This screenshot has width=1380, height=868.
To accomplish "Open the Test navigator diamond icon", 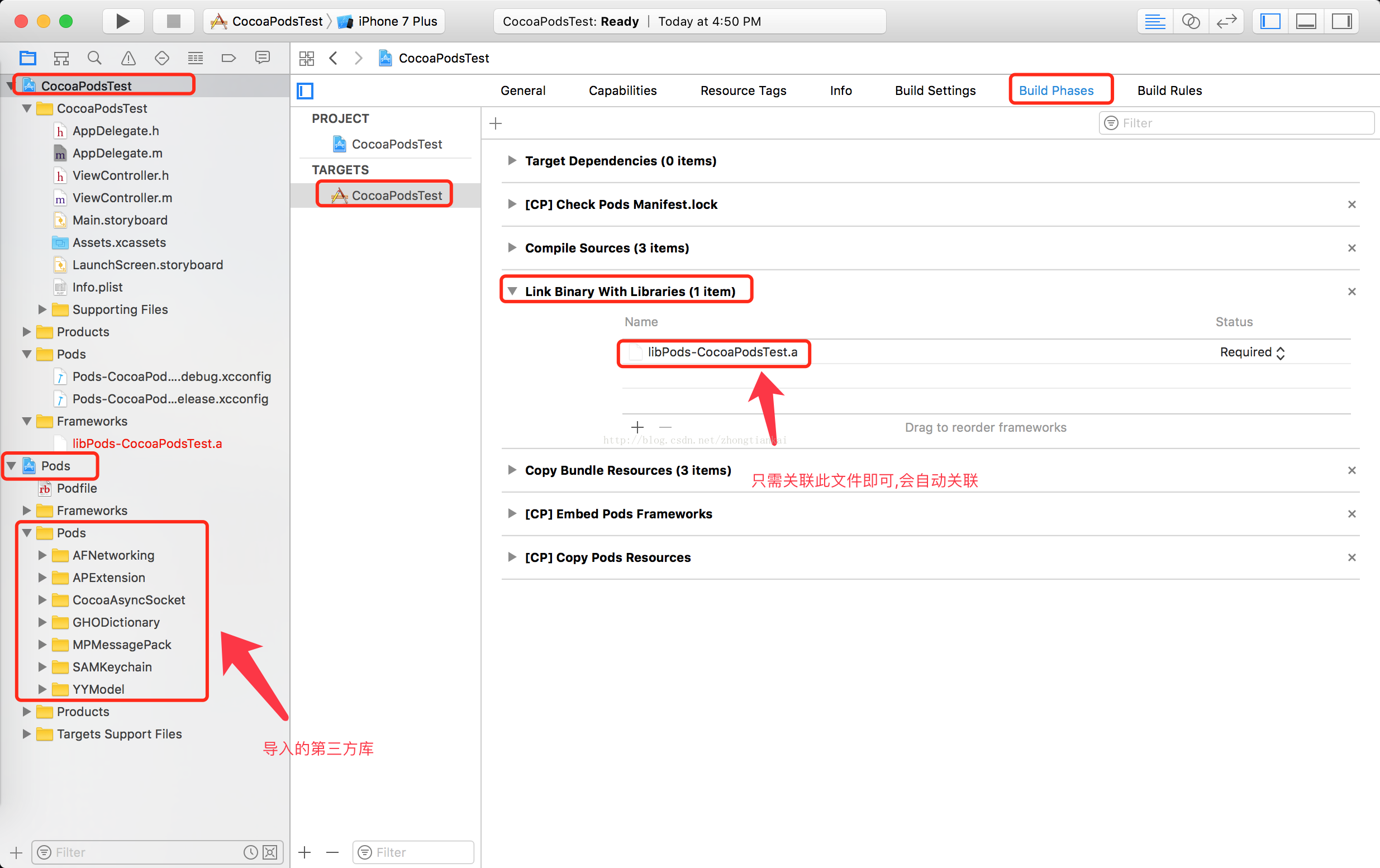I will [x=161, y=58].
